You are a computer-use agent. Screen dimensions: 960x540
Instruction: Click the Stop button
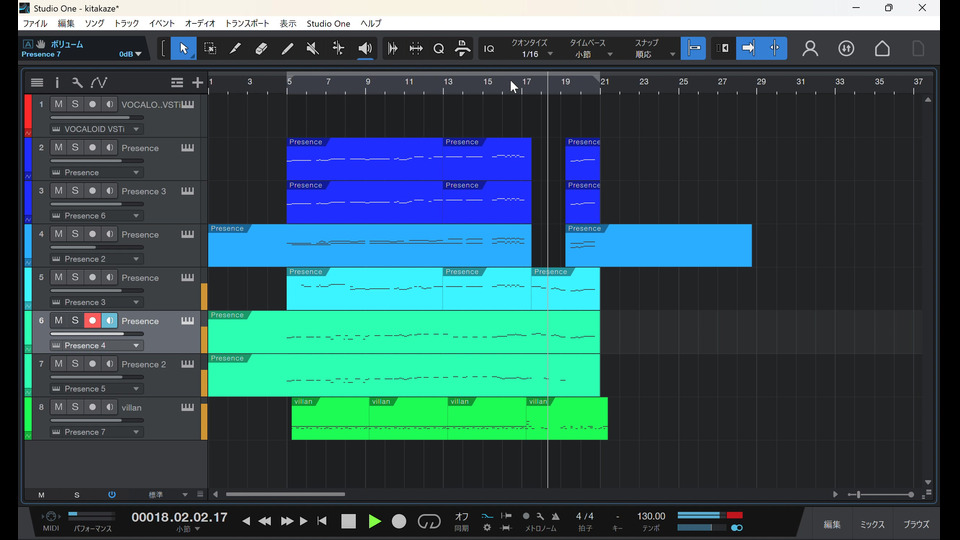point(348,521)
